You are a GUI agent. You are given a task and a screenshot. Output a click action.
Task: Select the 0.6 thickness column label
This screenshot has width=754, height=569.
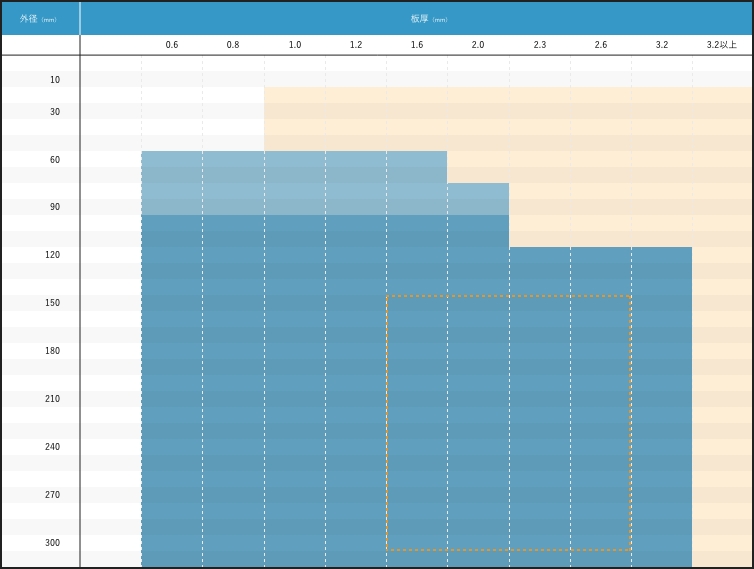[x=172, y=45]
